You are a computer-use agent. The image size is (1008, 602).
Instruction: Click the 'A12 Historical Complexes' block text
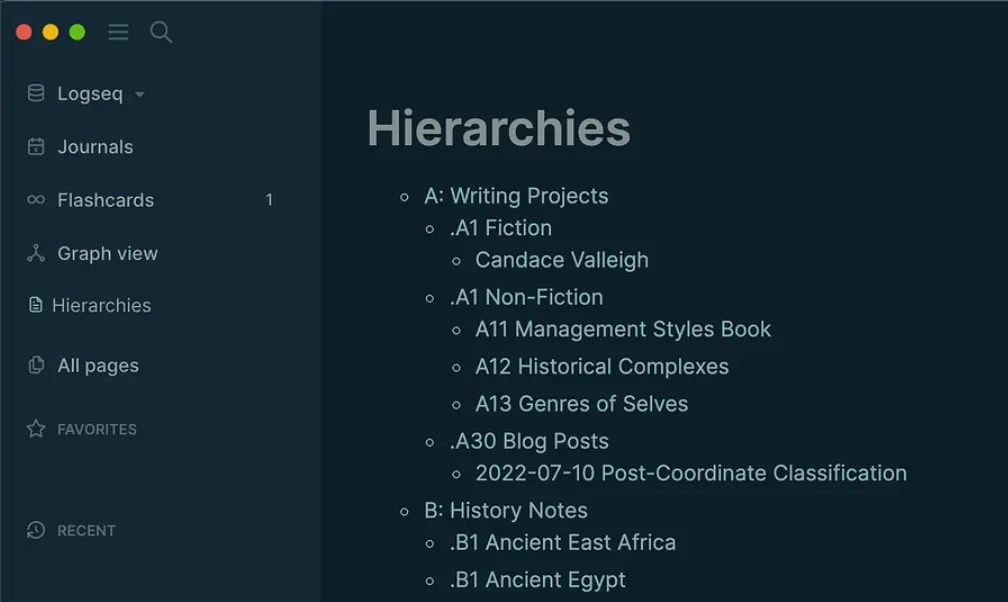[x=601, y=366]
